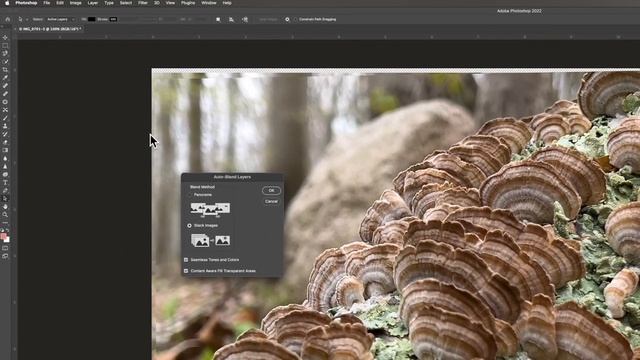Click OK in Auto-Blend Layers dialog
The image size is (640, 360).
point(271,190)
